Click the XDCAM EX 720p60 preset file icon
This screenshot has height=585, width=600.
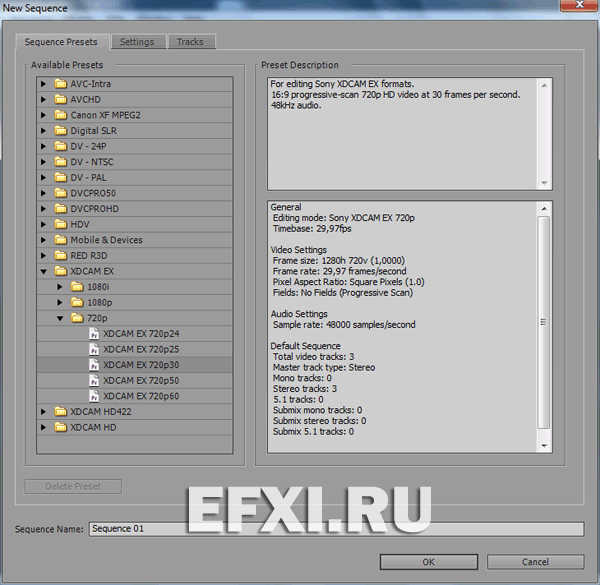94,396
